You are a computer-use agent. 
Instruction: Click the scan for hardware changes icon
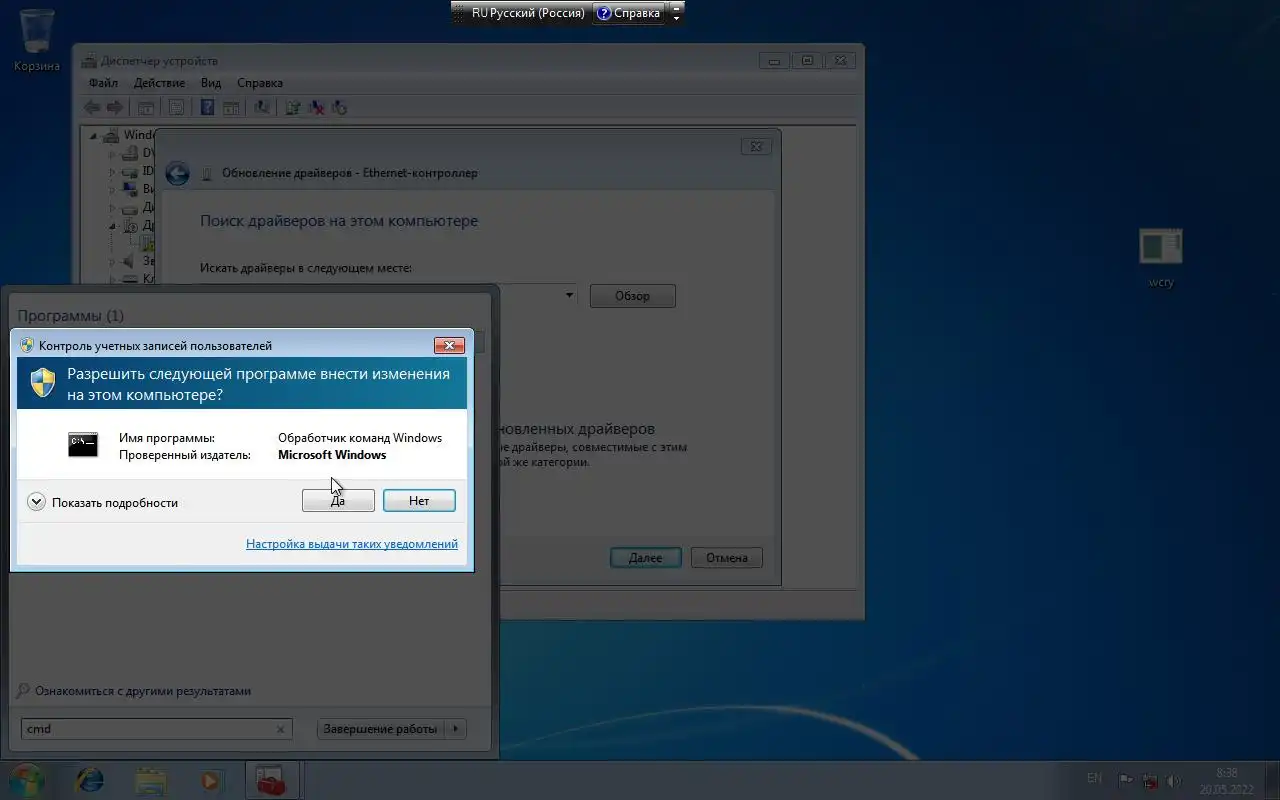click(263, 108)
